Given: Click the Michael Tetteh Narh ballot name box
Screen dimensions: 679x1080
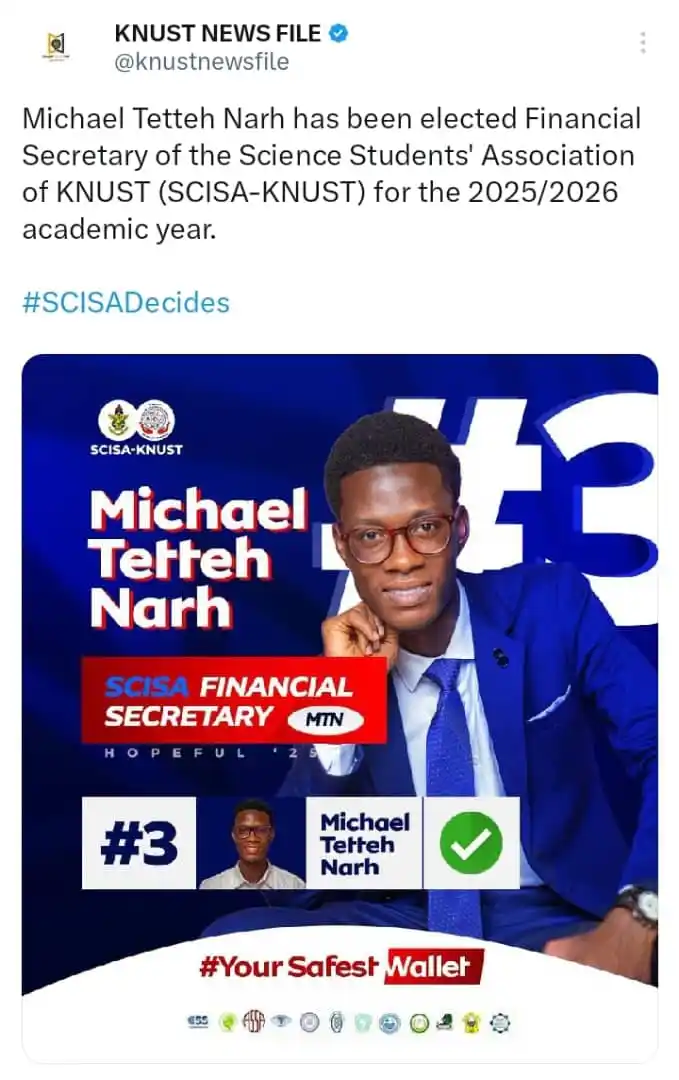Looking at the screenshot, I should [364, 842].
